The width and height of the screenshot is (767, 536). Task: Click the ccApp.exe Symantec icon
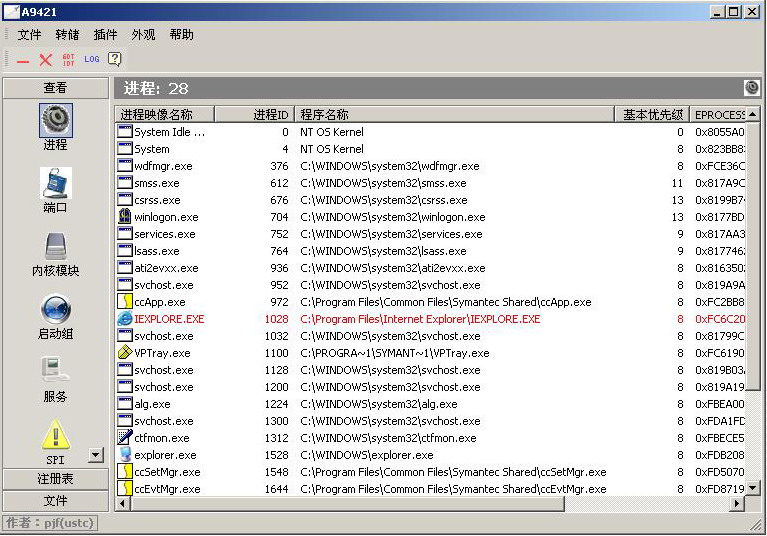pos(125,302)
